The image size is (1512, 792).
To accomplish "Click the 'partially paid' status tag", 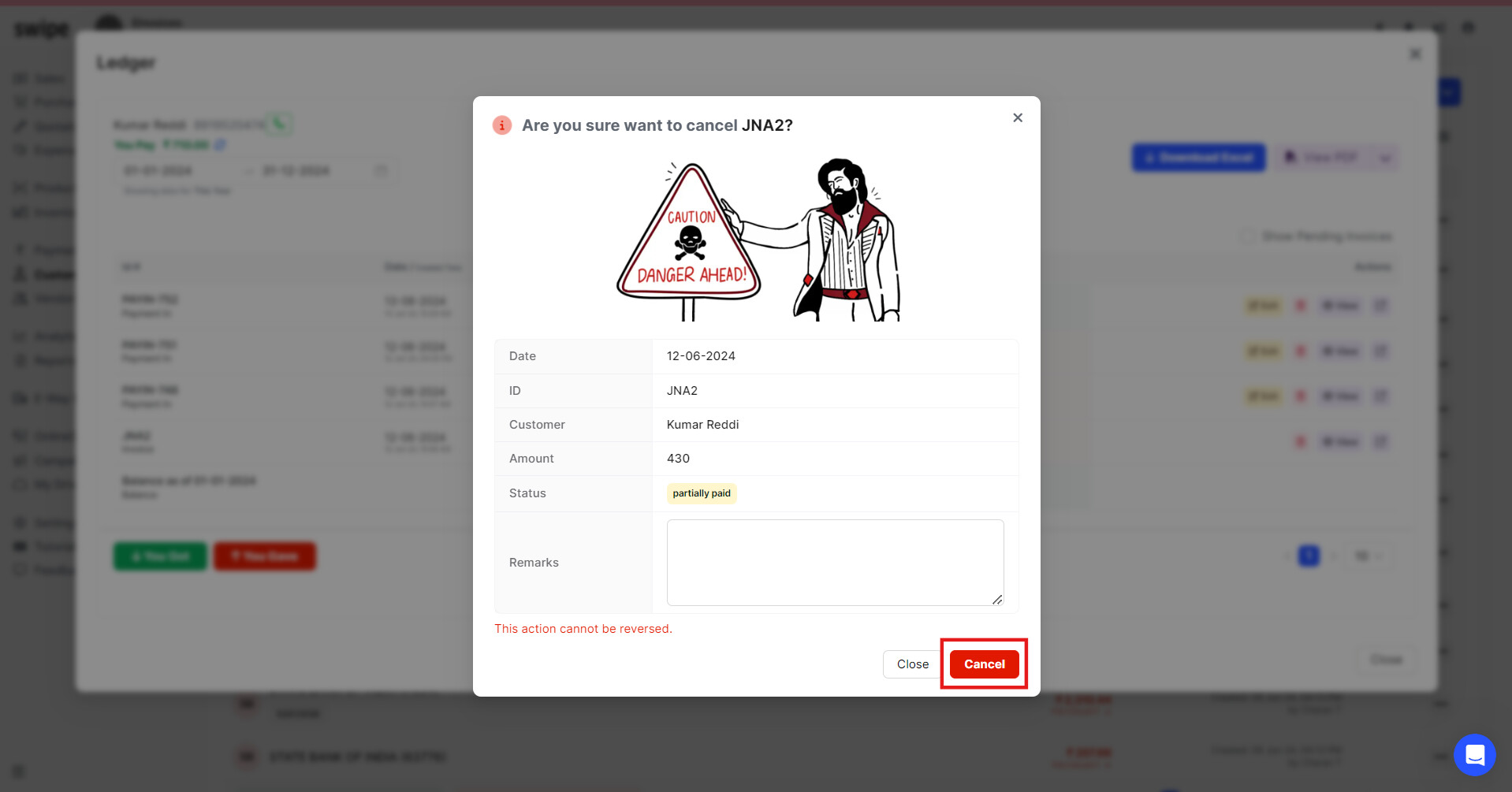I will [x=702, y=493].
